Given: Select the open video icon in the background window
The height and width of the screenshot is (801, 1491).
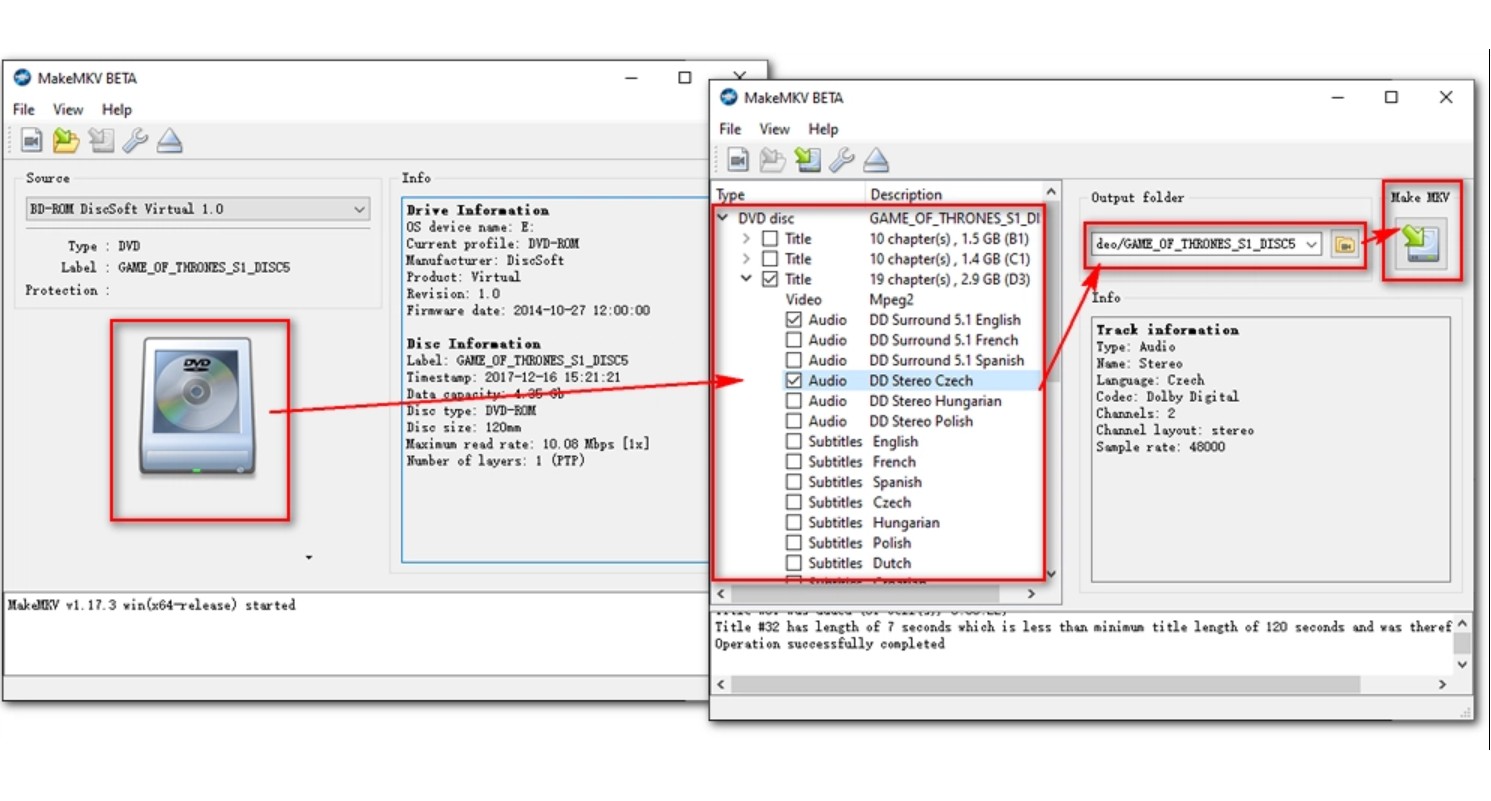Looking at the screenshot, I should 30,141.
